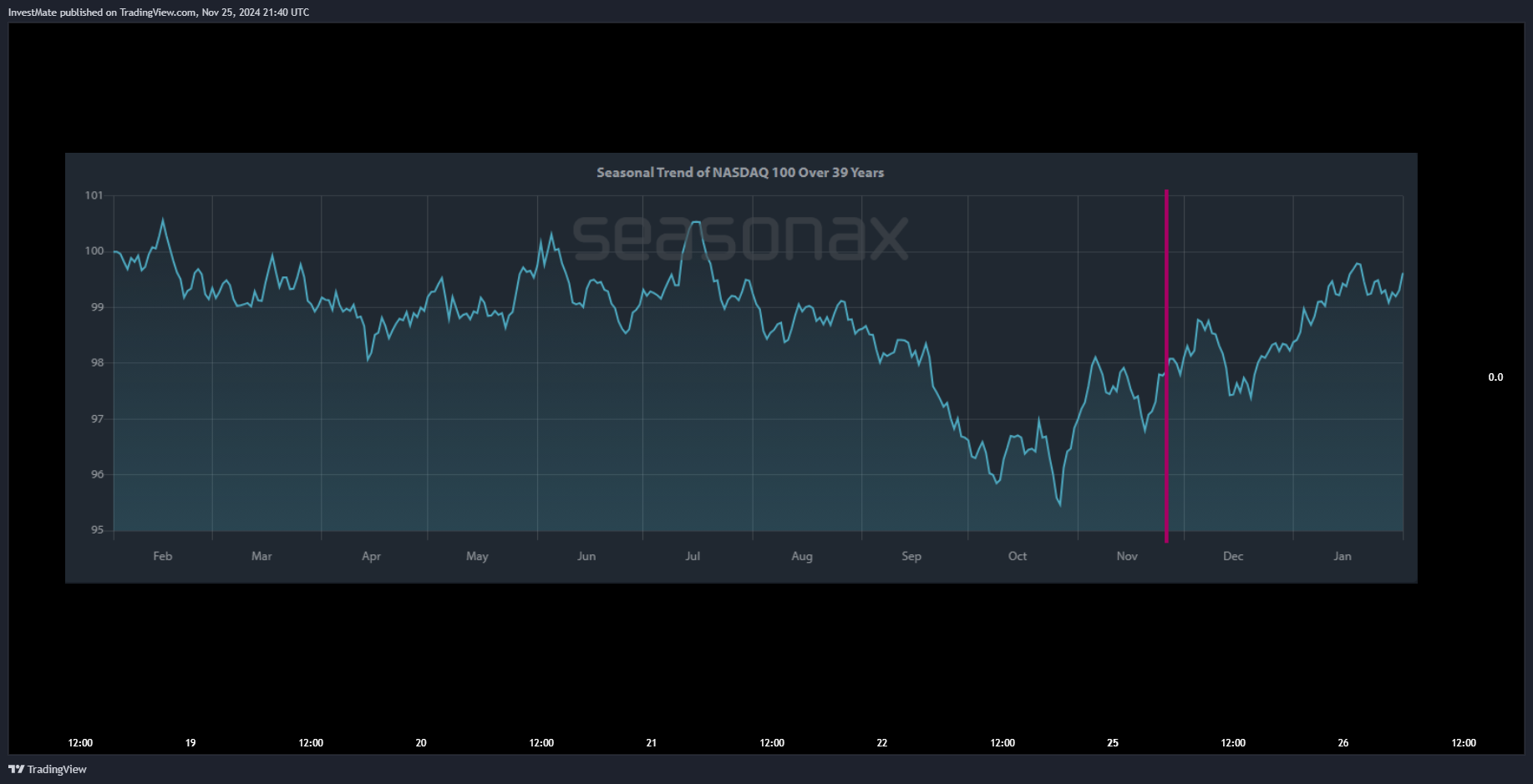Click the 'Aug' month label
This screenshot has width=1533, height=784.
tap(802, 556)
